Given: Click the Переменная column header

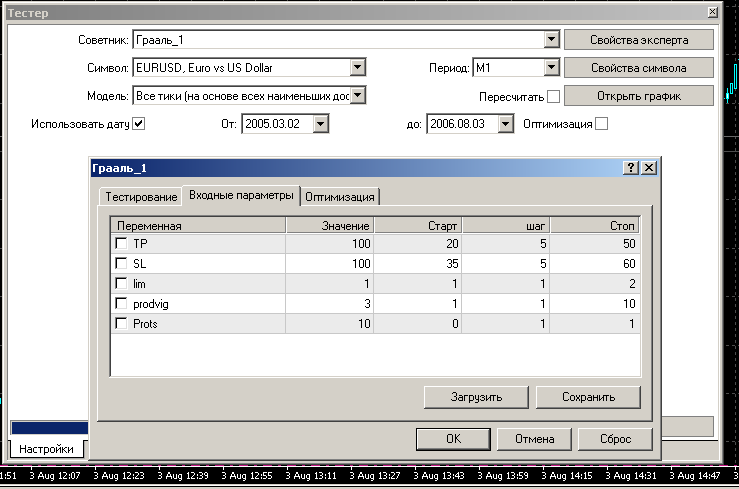Looking at the screenshot, I should pos(198,226).
